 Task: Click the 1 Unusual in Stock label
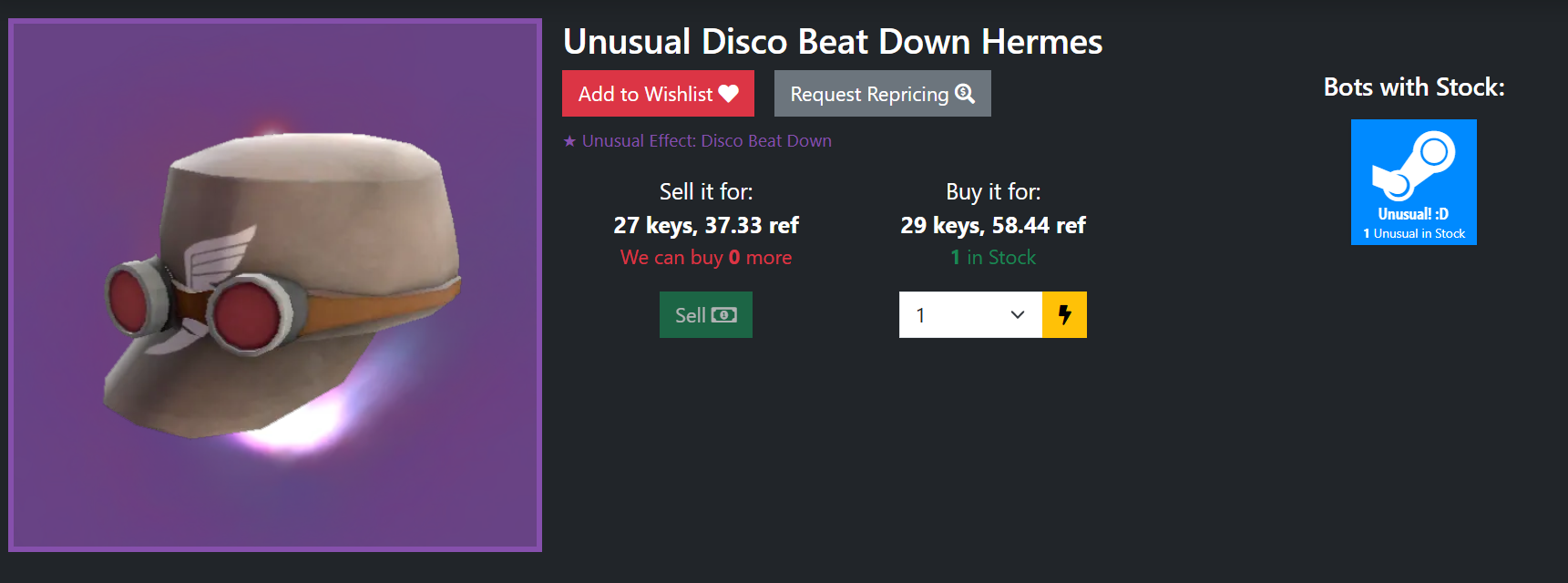point(1414,234)
